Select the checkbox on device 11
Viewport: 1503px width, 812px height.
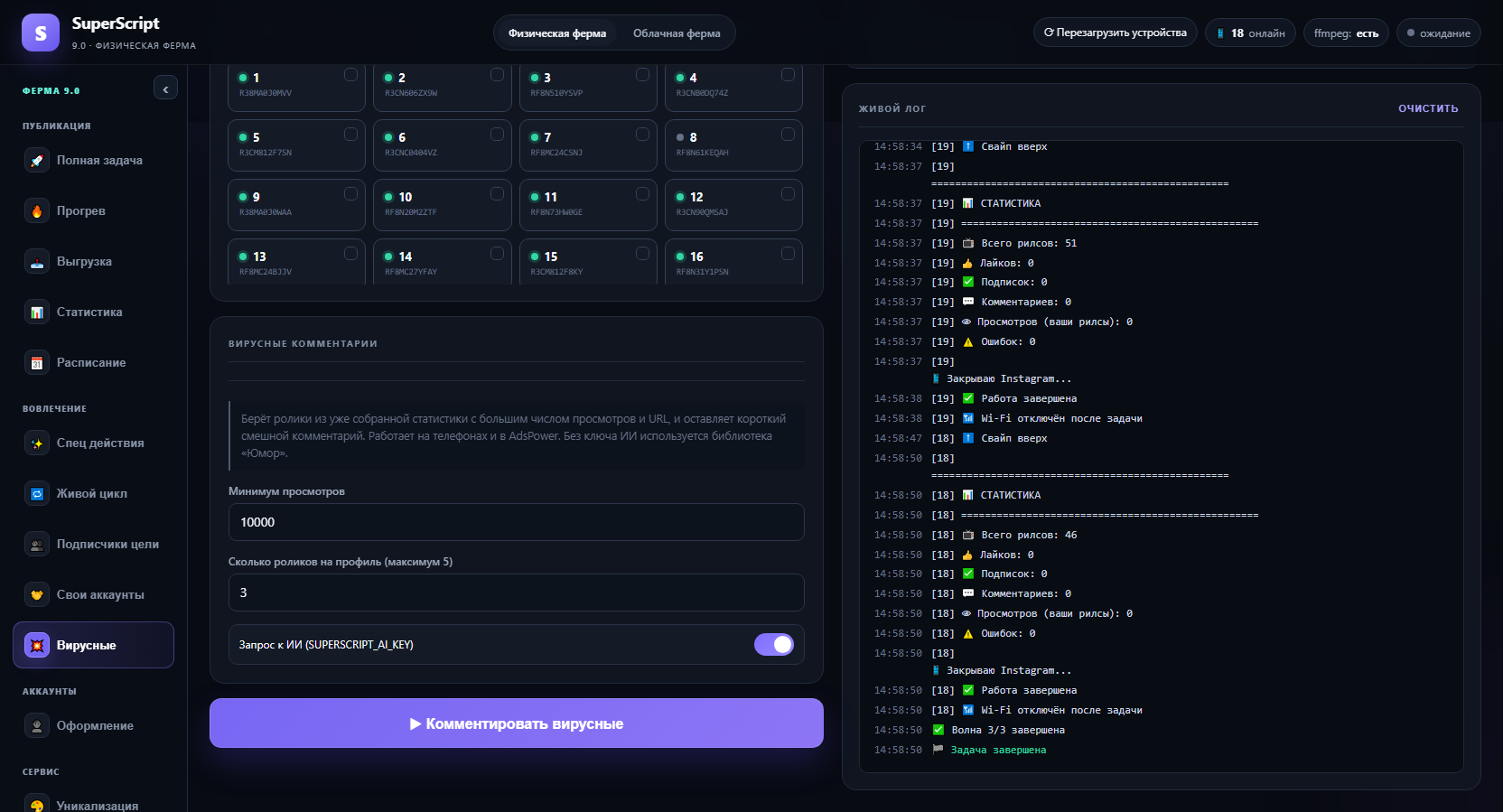tap(642, 194)
